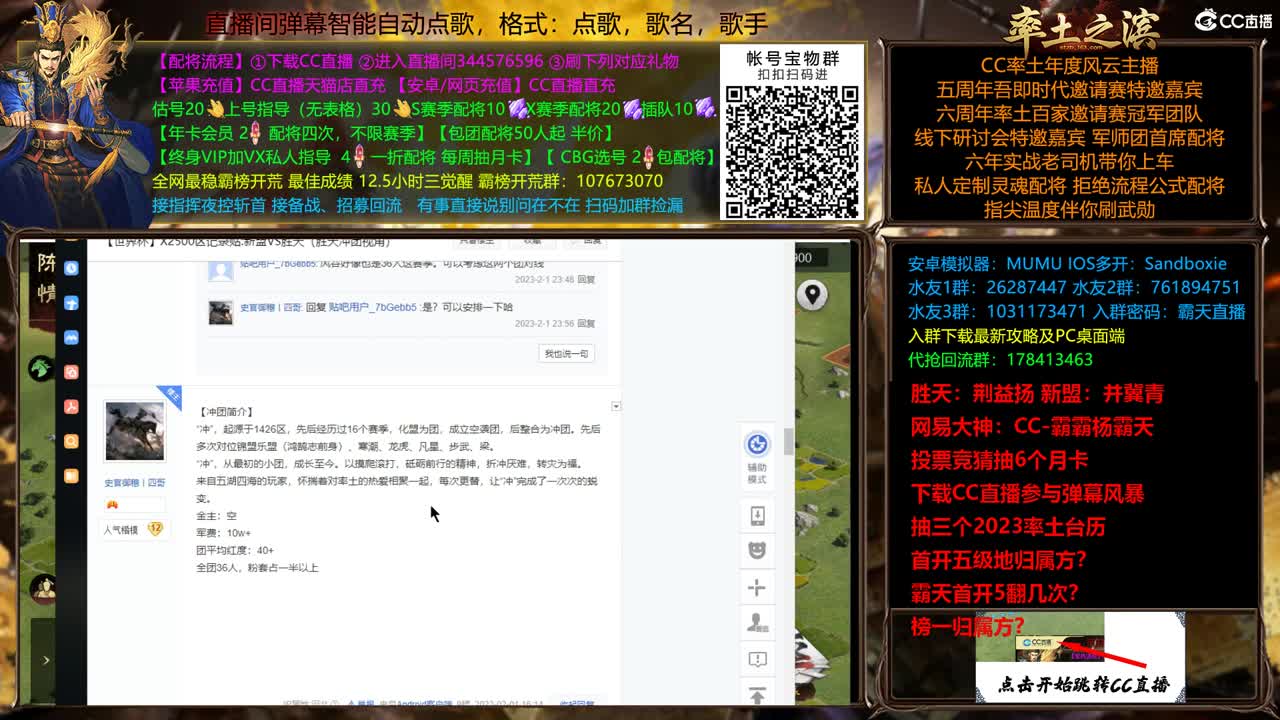This screenshot has width=1280, height=720.
Task: Click the feedback exclamation bubble icon
Action: 757,659
